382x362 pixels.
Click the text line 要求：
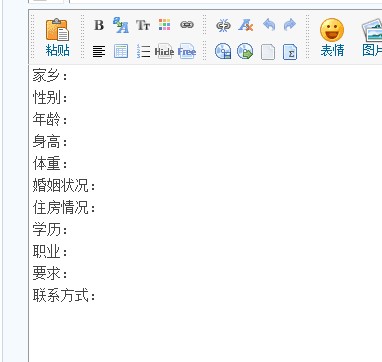tap(50, 274)
